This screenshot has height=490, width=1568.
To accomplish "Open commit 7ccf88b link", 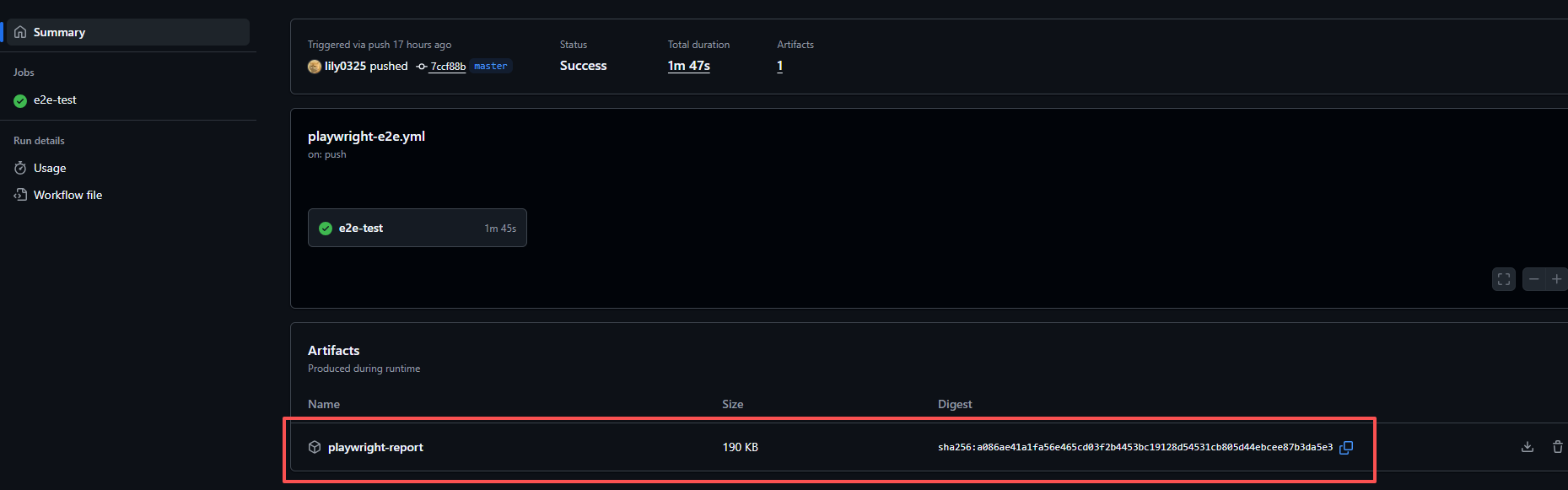I will pyautogui.click(x=448, y=67).
